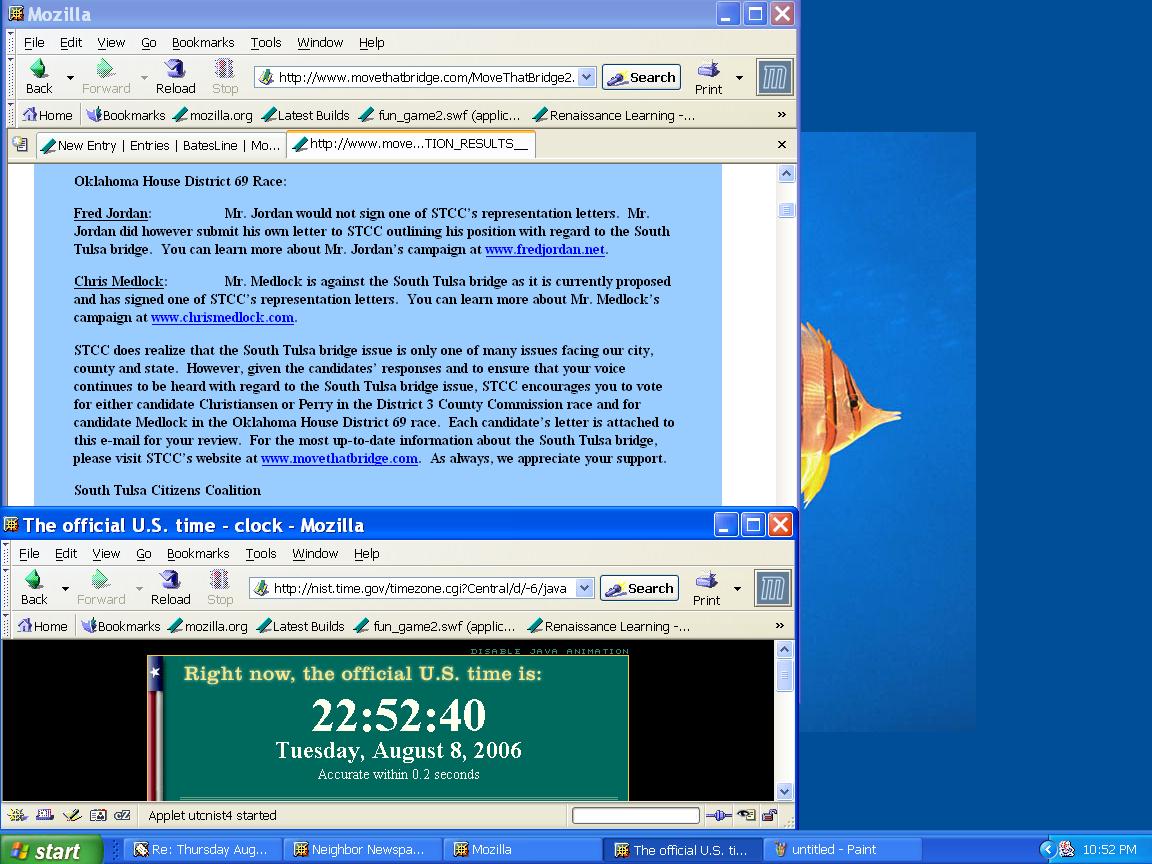
Task: Show more bookmarks chevron in U.S. time window
Action: 780,626
